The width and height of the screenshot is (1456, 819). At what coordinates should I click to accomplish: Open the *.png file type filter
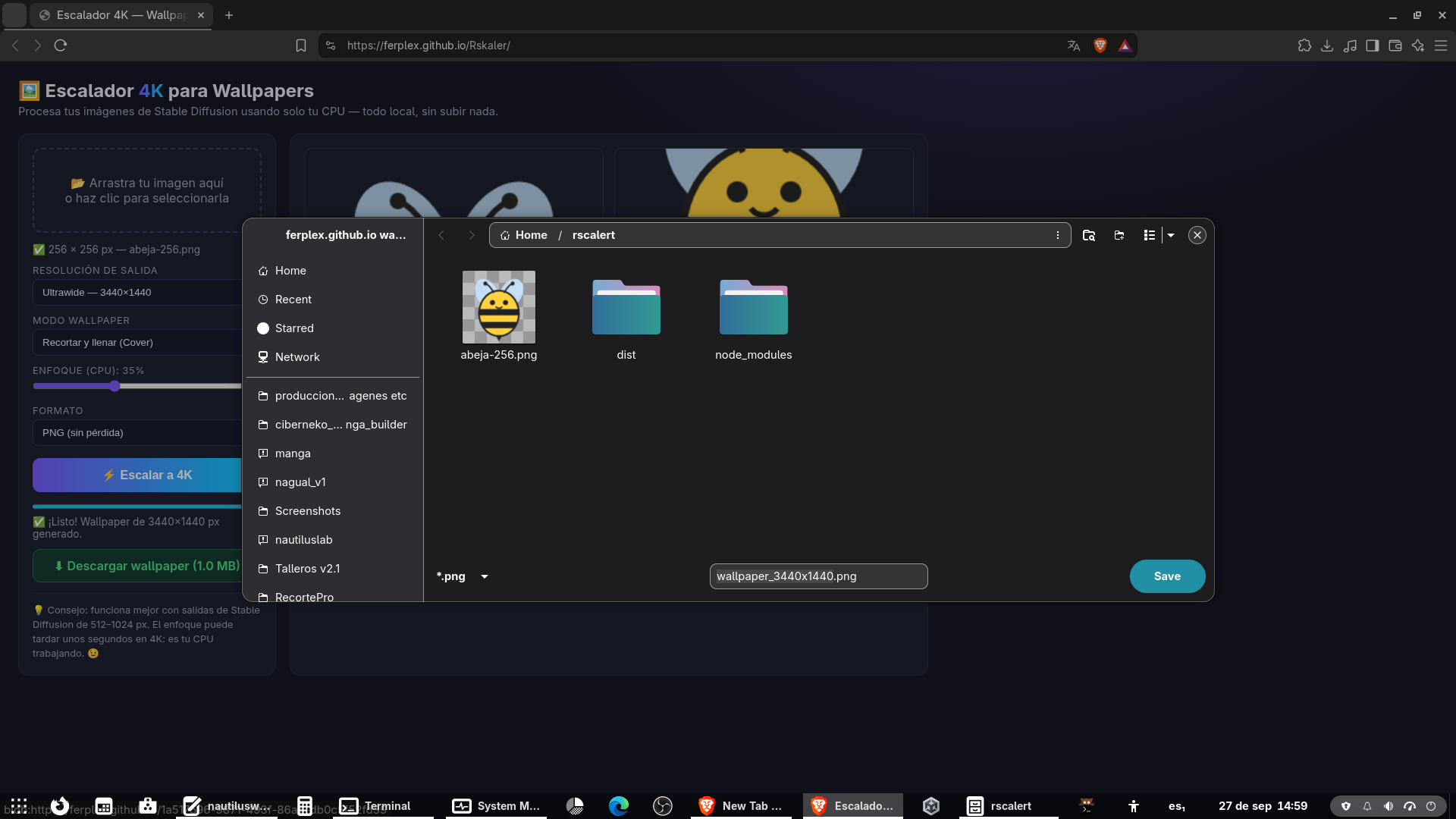[463, 576]
